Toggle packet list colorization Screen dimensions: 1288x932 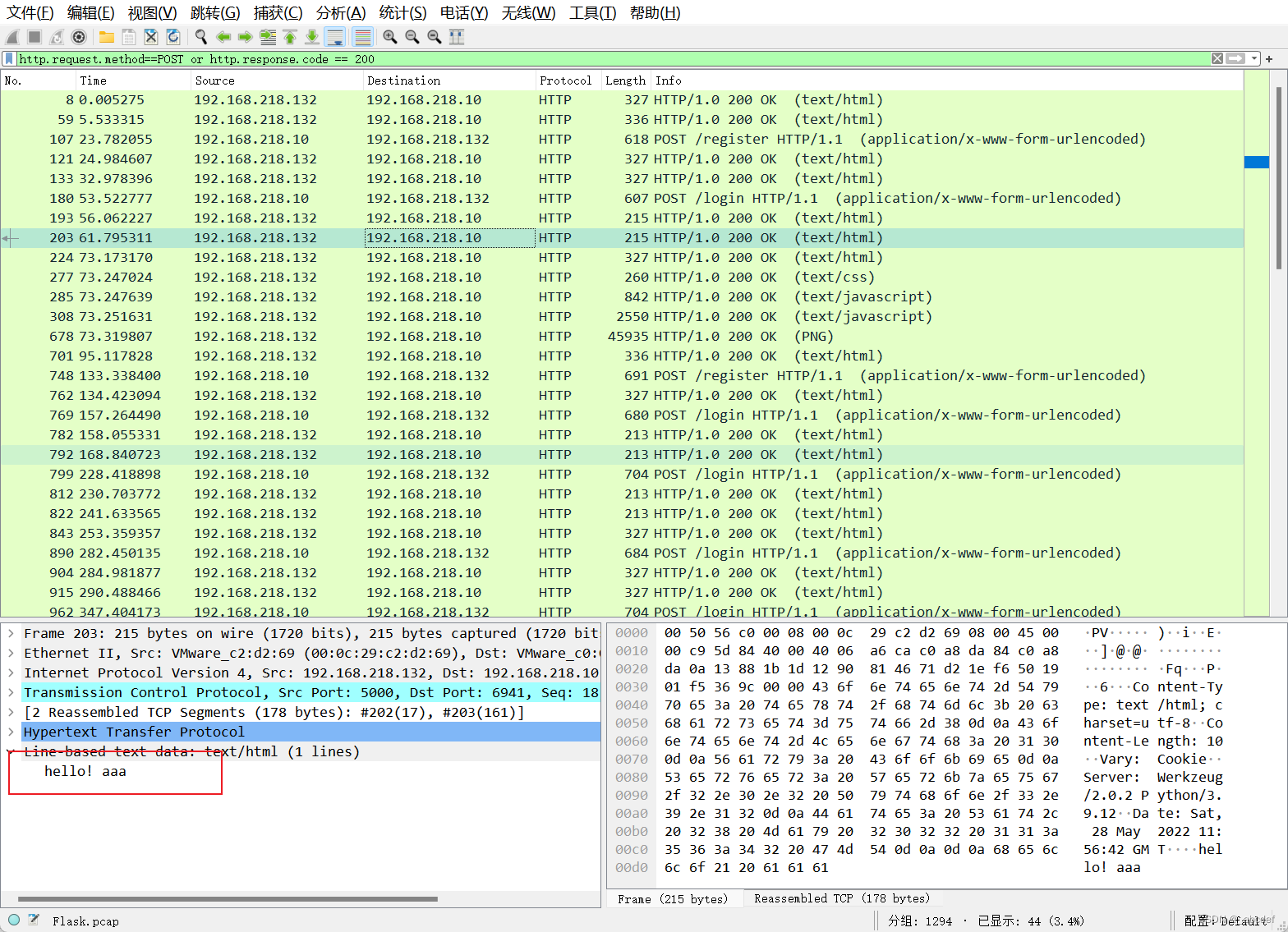(362, 37)
